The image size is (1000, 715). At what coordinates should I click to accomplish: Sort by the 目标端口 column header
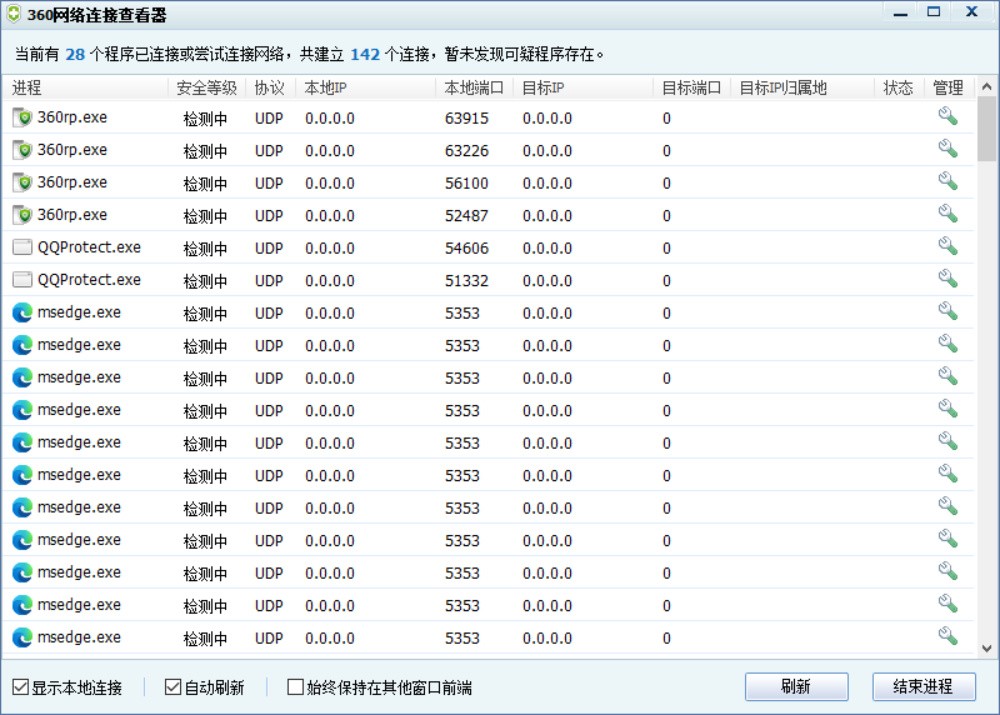click(692, 87)
